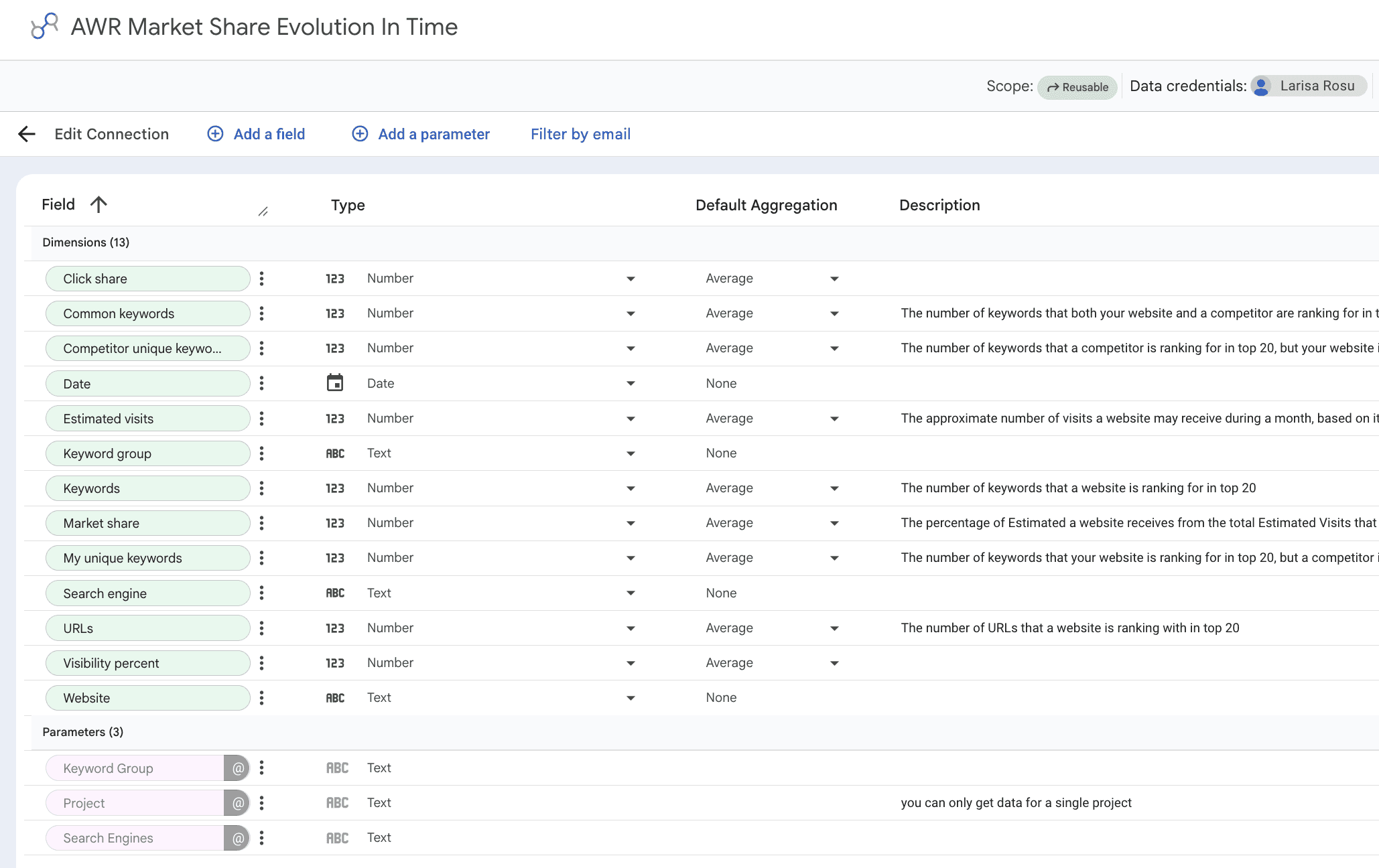Click the user avatar beside Larisa Rosu
Image resolution: width=1379 pixels, height=868 pixels.
(x=1262, y=86)
